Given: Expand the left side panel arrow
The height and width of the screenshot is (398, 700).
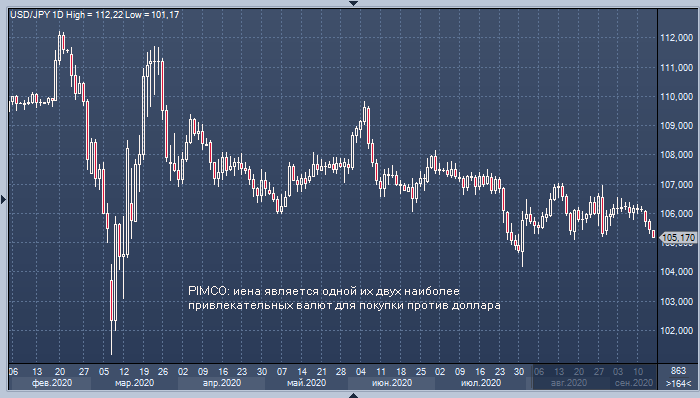Looking at the screenshot, I should [x=3, y=199].
